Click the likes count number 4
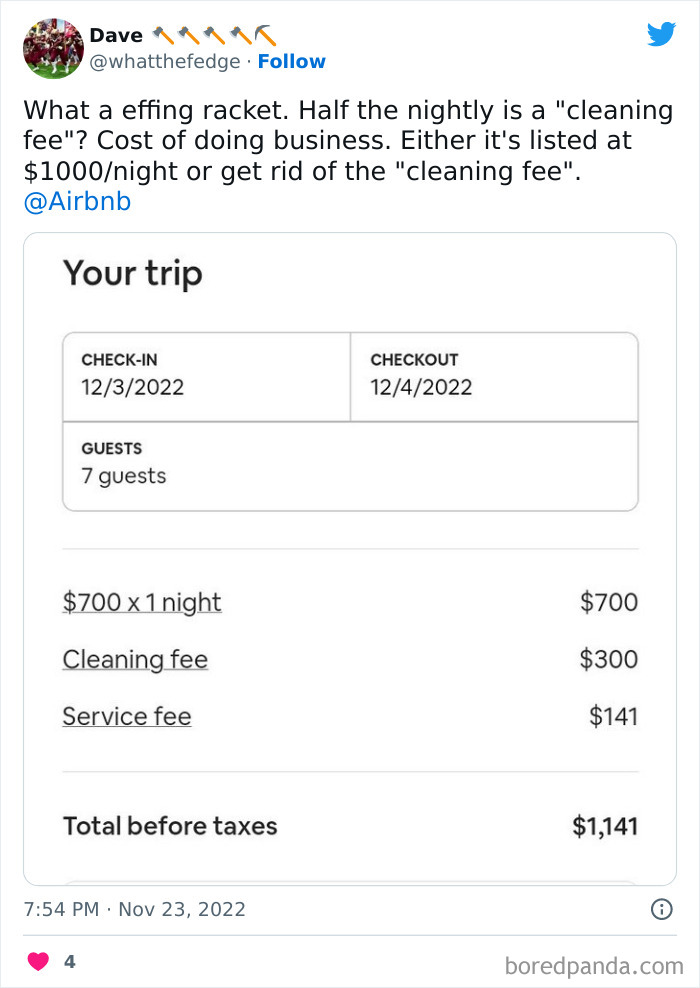Image resolution: width=700 pixels, height=988 pixels. click(x=69, y=962)
